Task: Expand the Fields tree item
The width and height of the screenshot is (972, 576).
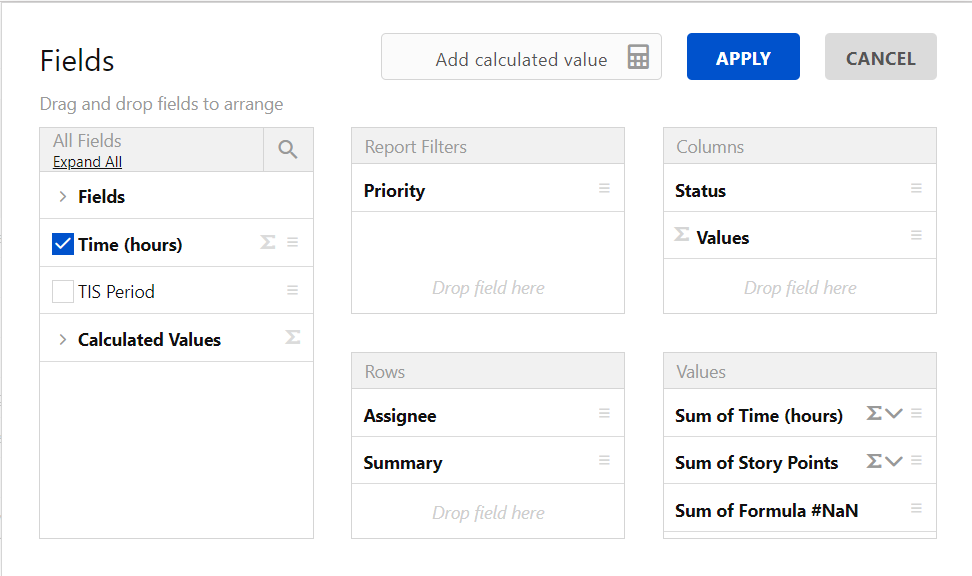Action: click(x=63, y=196)
